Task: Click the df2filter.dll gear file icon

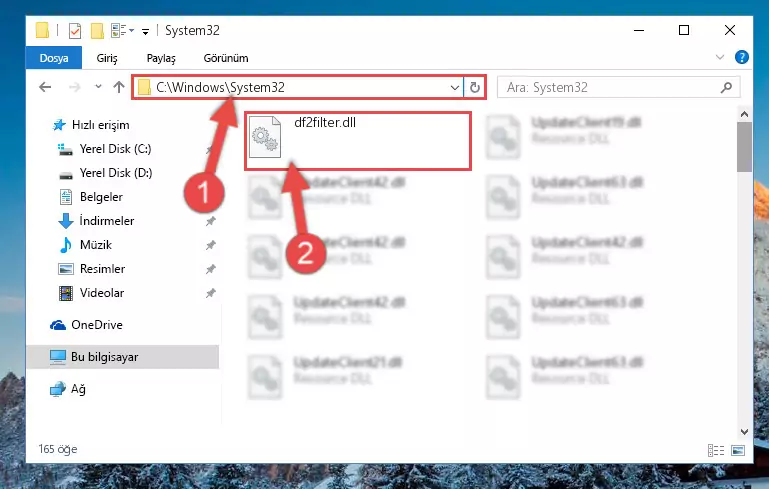Action: point(265,137)
